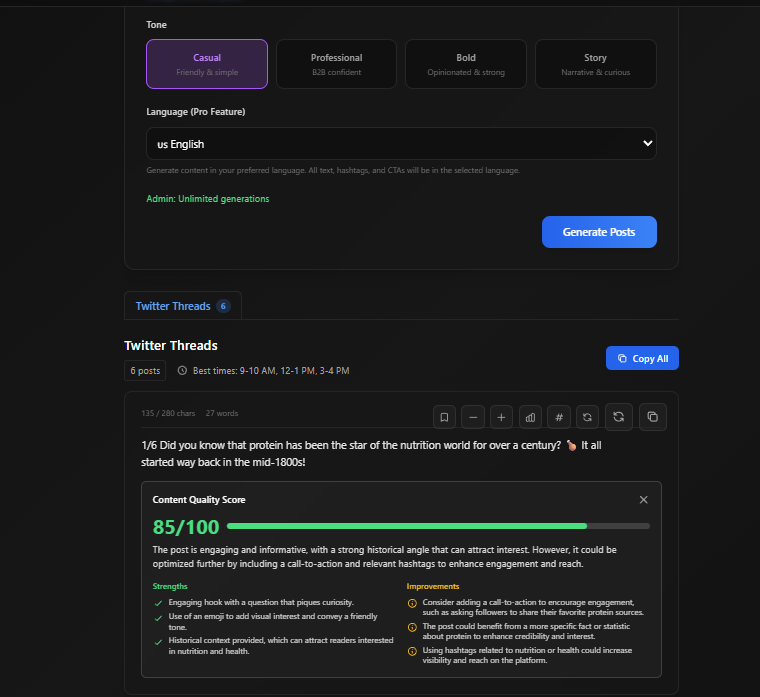The image size is (760, 697).
Task: Select the Casual tone option
Action: point(207,64)
